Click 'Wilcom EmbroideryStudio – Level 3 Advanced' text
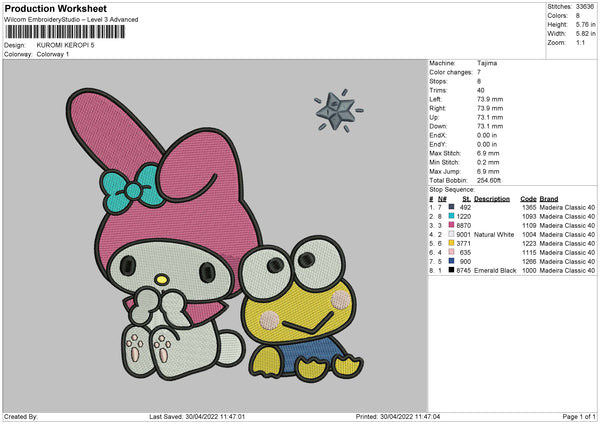This screenshot has height=424, width=600. (x=71, y=20)
